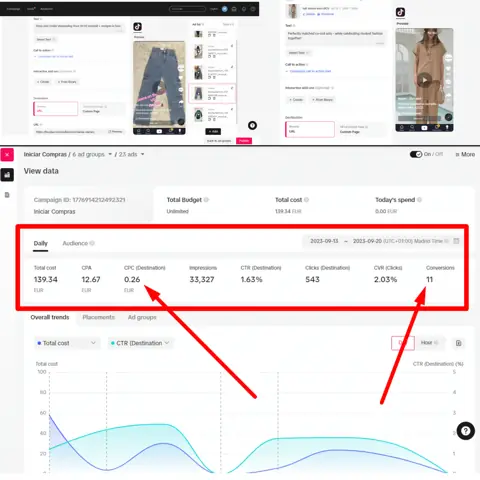Switch to Overall trends tab
Image resolution: width=480 pixels, height=480 pixels.
click(x=50, y=317)
